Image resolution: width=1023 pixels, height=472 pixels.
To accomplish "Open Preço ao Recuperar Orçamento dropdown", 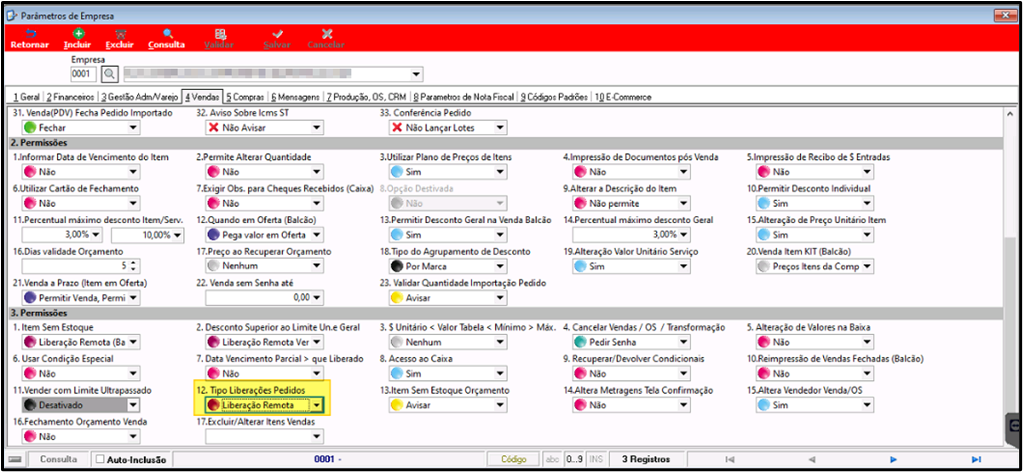I will click(316, 266).
